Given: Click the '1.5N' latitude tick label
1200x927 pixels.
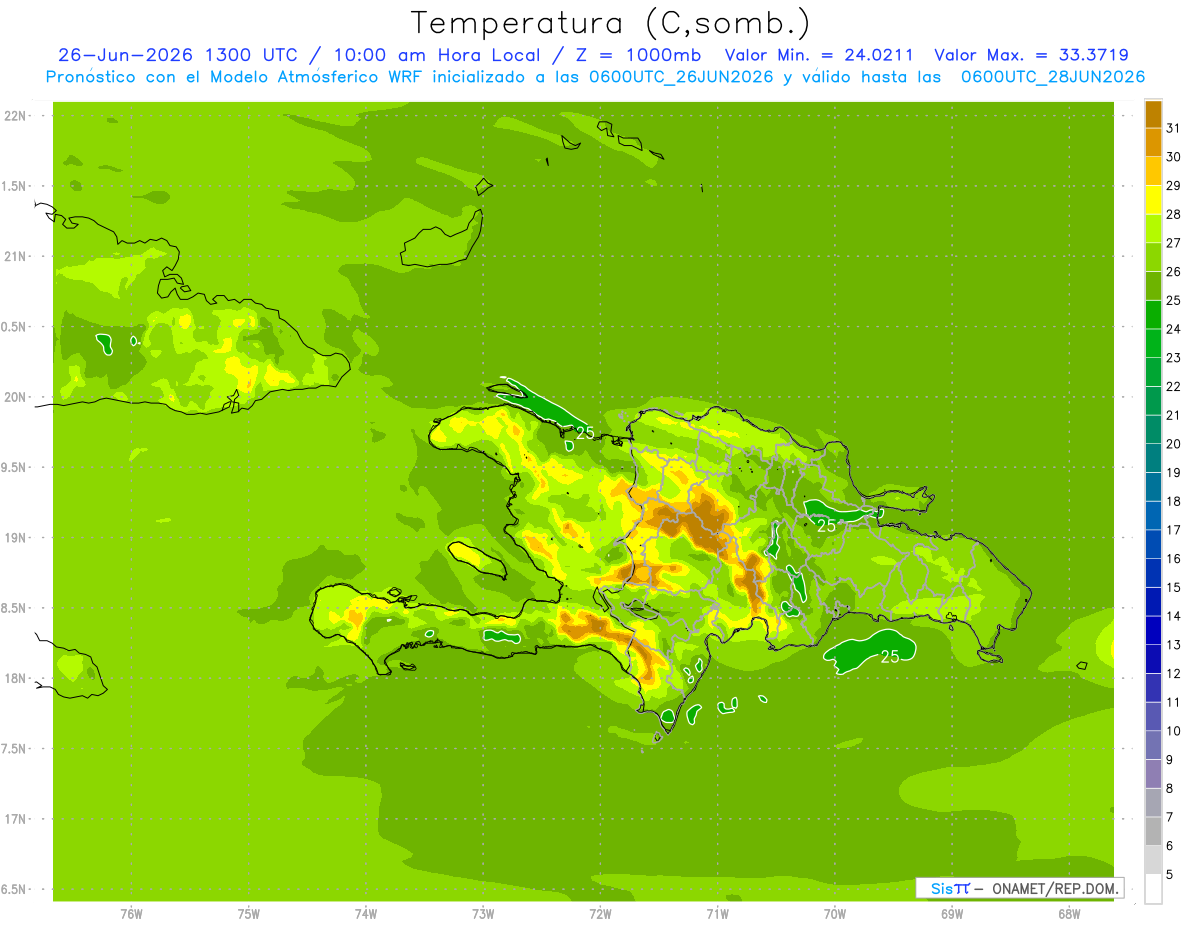Looking at the screenshot, I should [x=16, y=186].
